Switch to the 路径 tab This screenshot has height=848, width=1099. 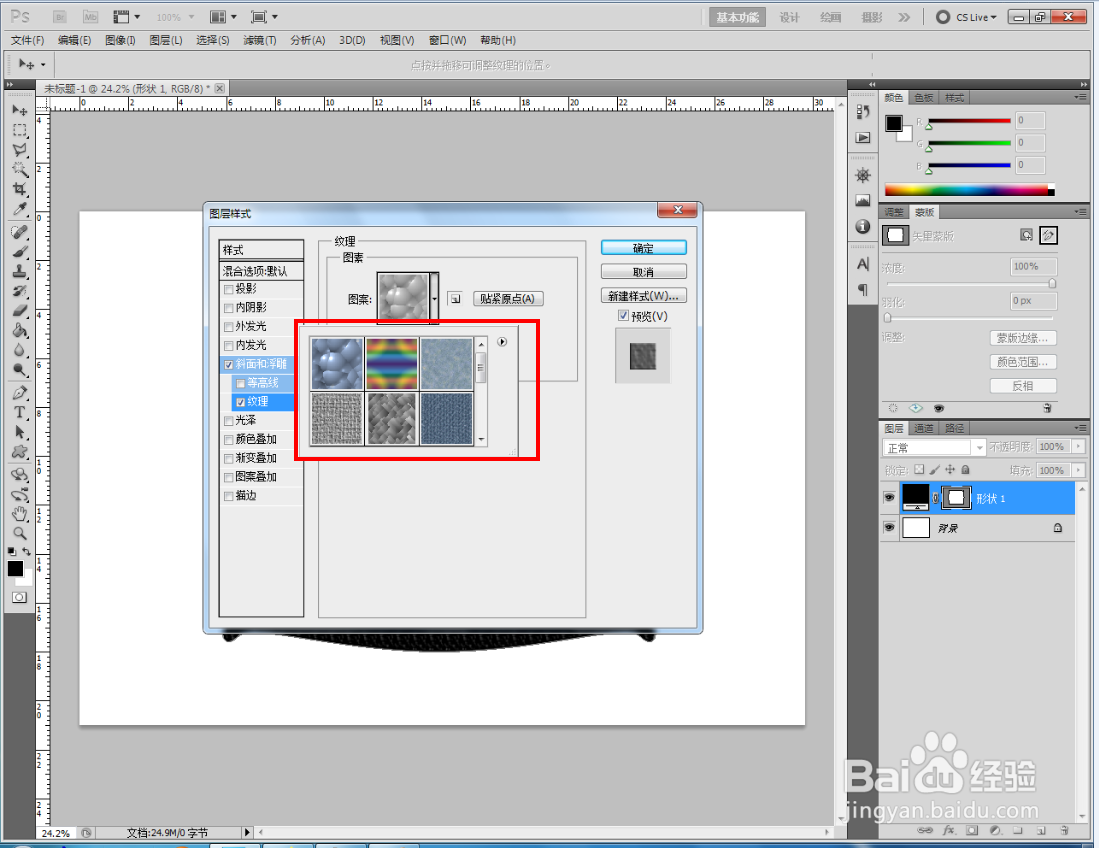pyautogui.click(x=955, y=428)
